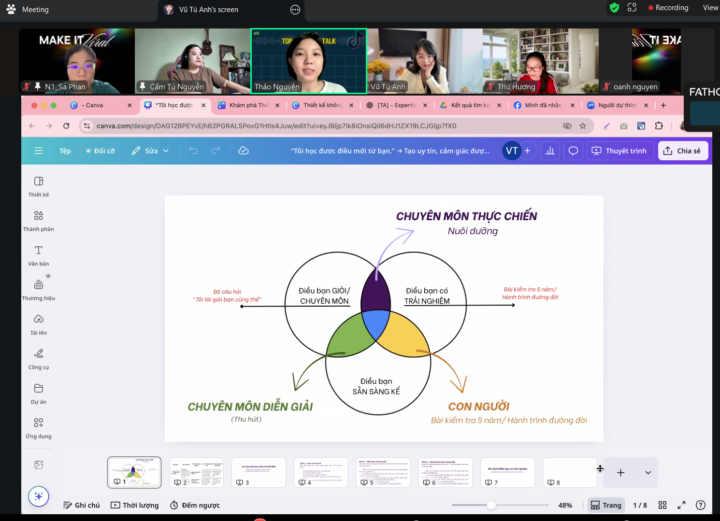Screen dimensions: 720x521
Task: Expand the add page options chevron
Action: click(x=648, y=472)
